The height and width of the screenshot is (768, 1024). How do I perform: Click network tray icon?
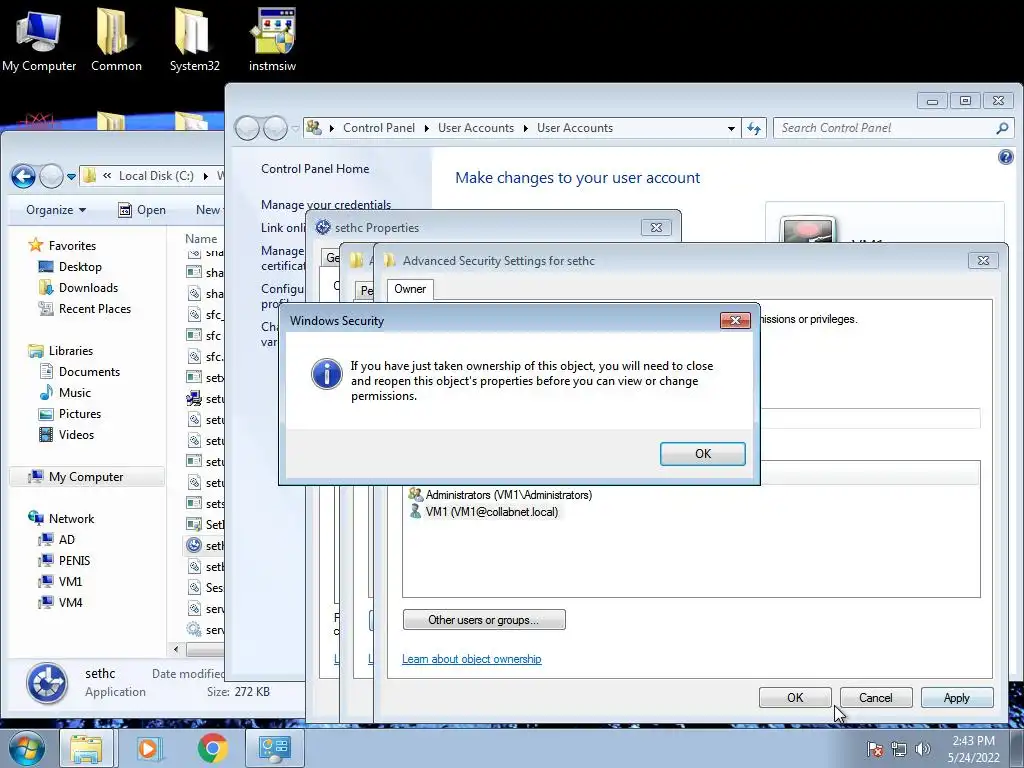click(899, 749)
